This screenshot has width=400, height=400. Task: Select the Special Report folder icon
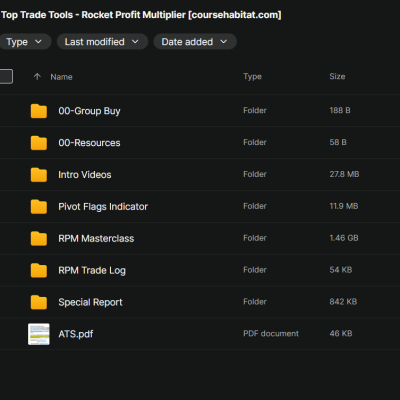pos(39,302)
